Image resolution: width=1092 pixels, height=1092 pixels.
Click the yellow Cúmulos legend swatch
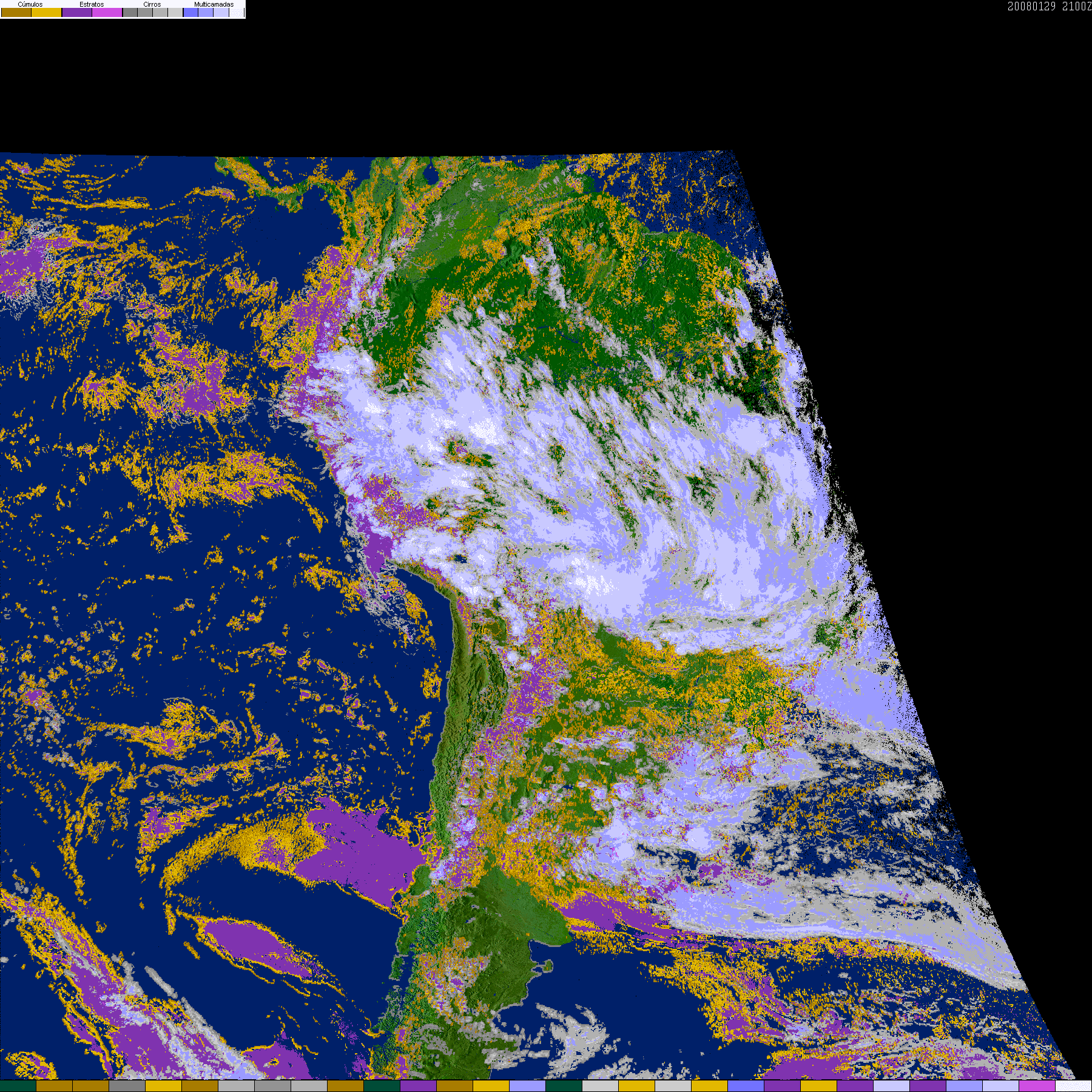click(x=47, y=12)
